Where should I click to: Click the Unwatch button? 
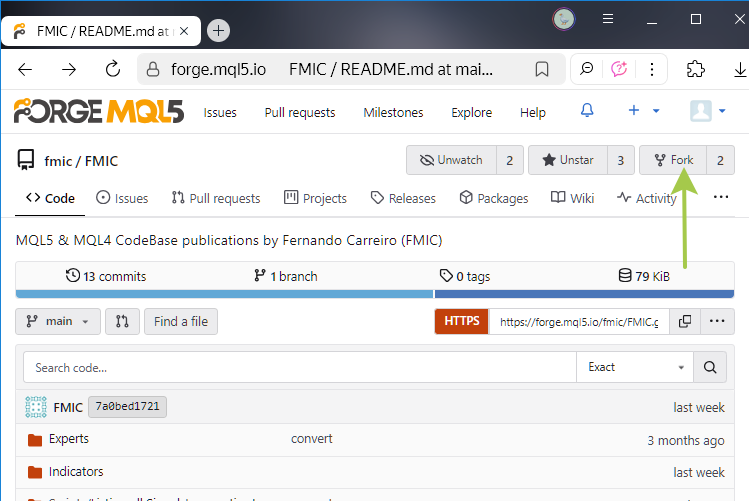[451, 160]
